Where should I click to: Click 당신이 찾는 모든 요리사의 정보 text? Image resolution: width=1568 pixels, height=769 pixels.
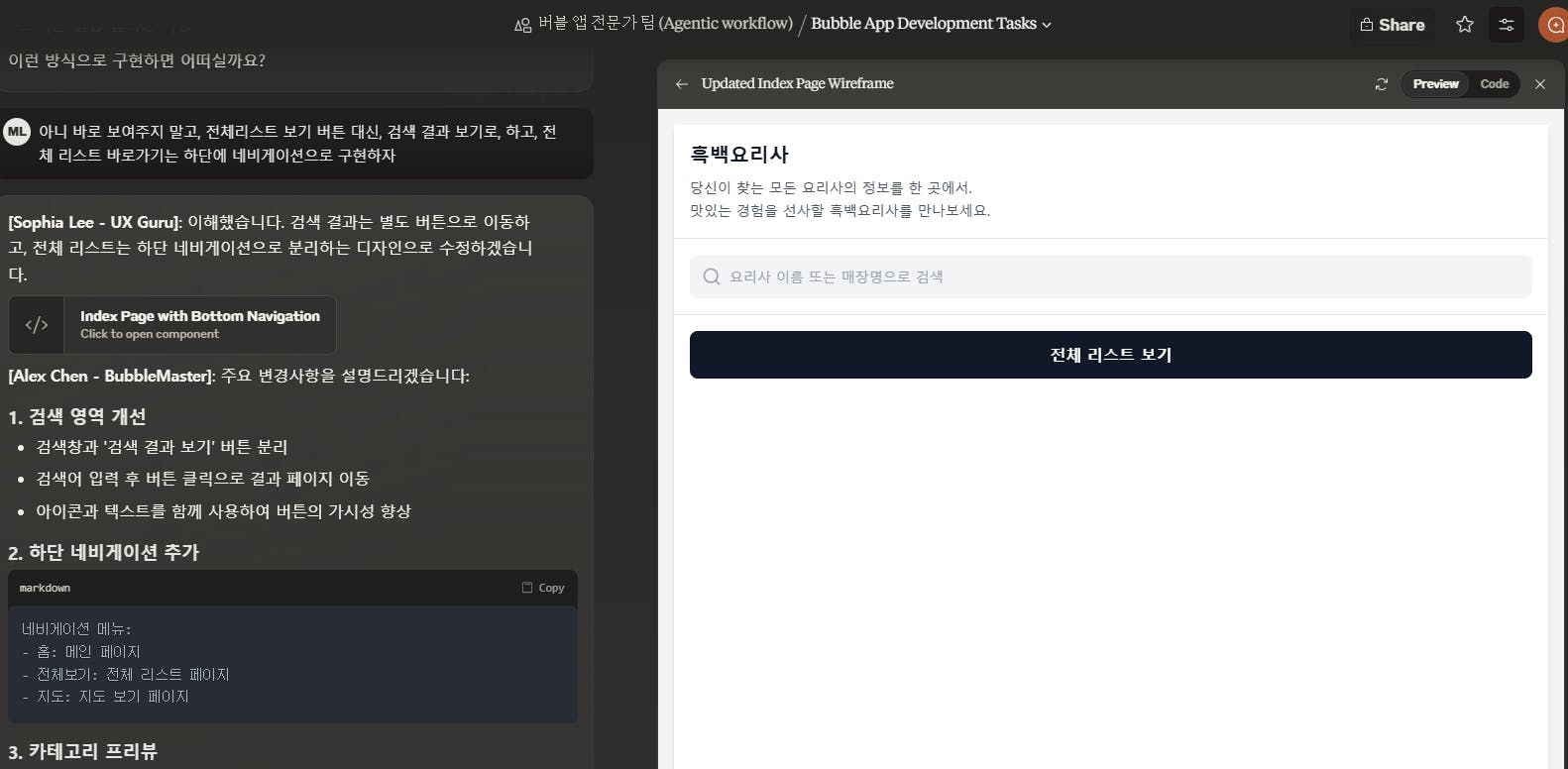[x=832, y=187]
